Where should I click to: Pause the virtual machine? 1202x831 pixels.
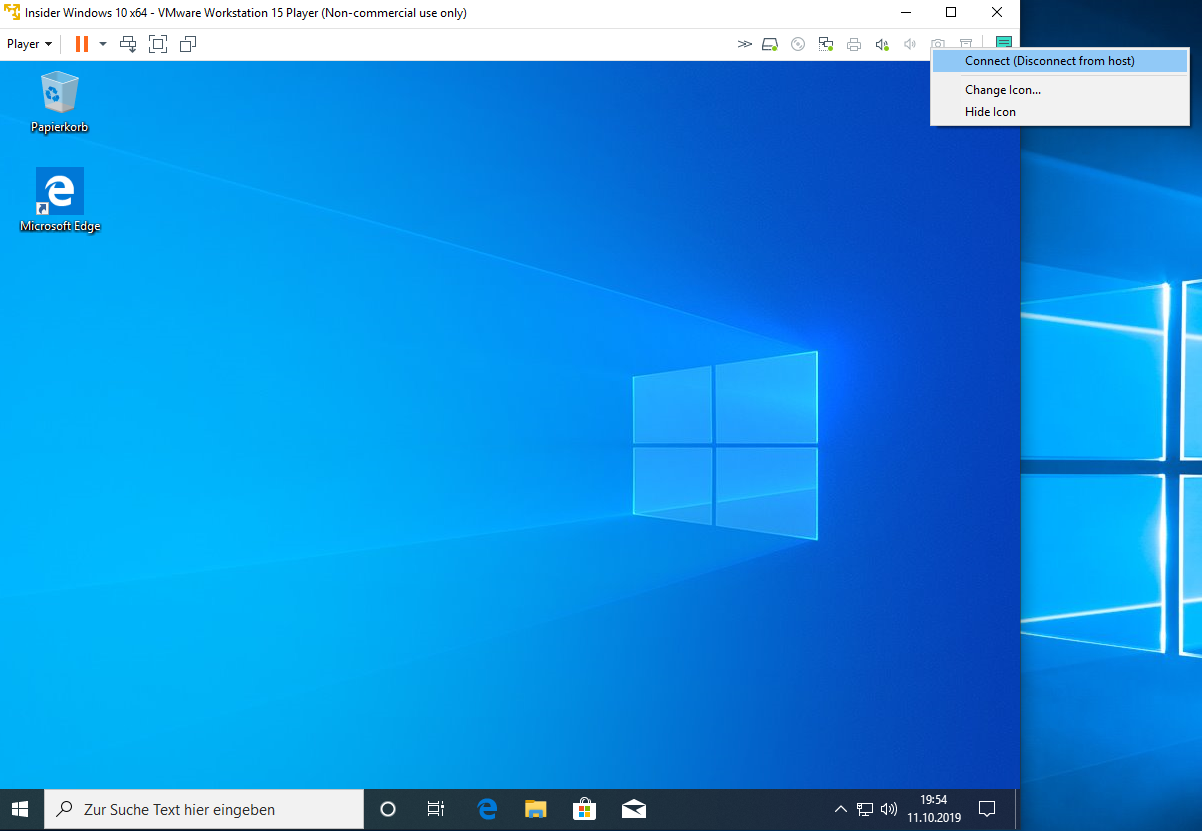82,44
